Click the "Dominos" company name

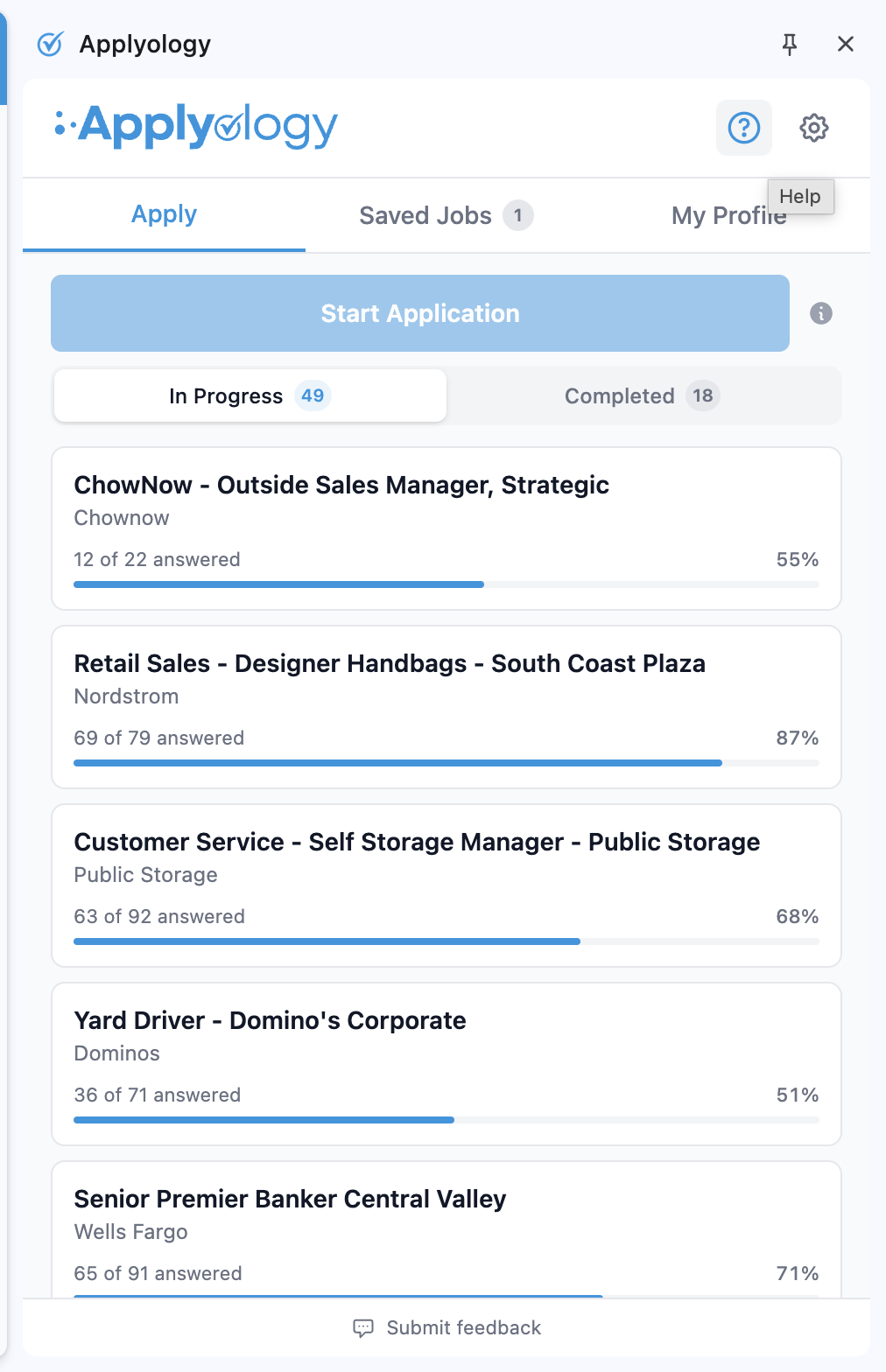coord(117,1053)
